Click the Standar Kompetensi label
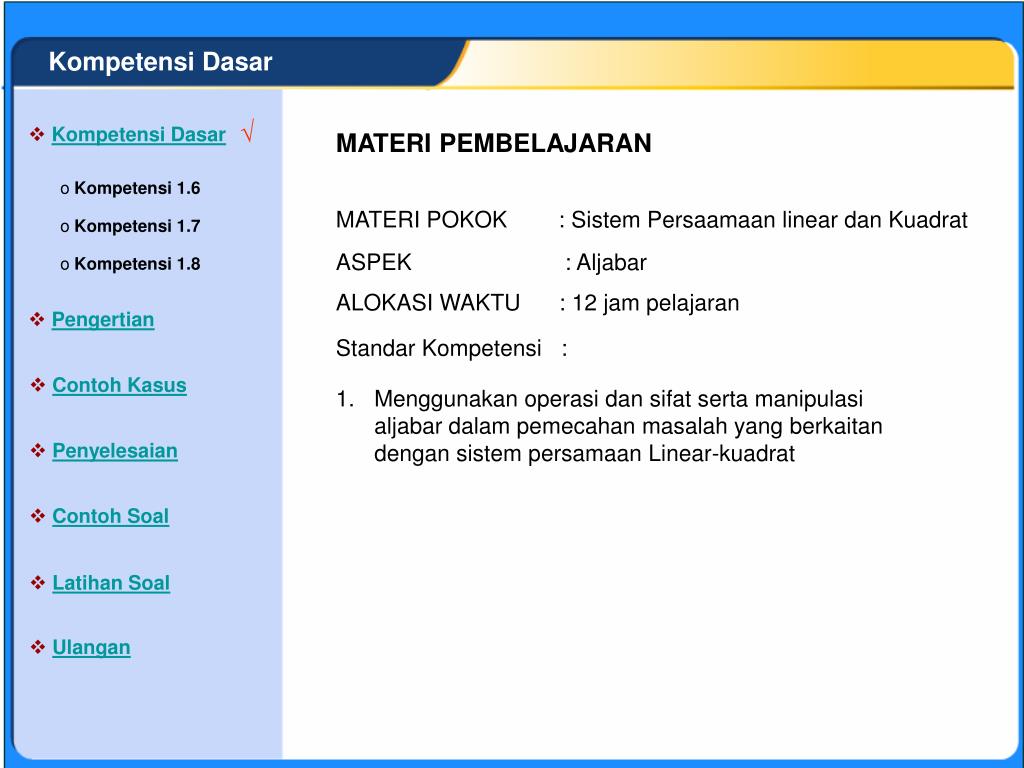 tap(438, 348)
